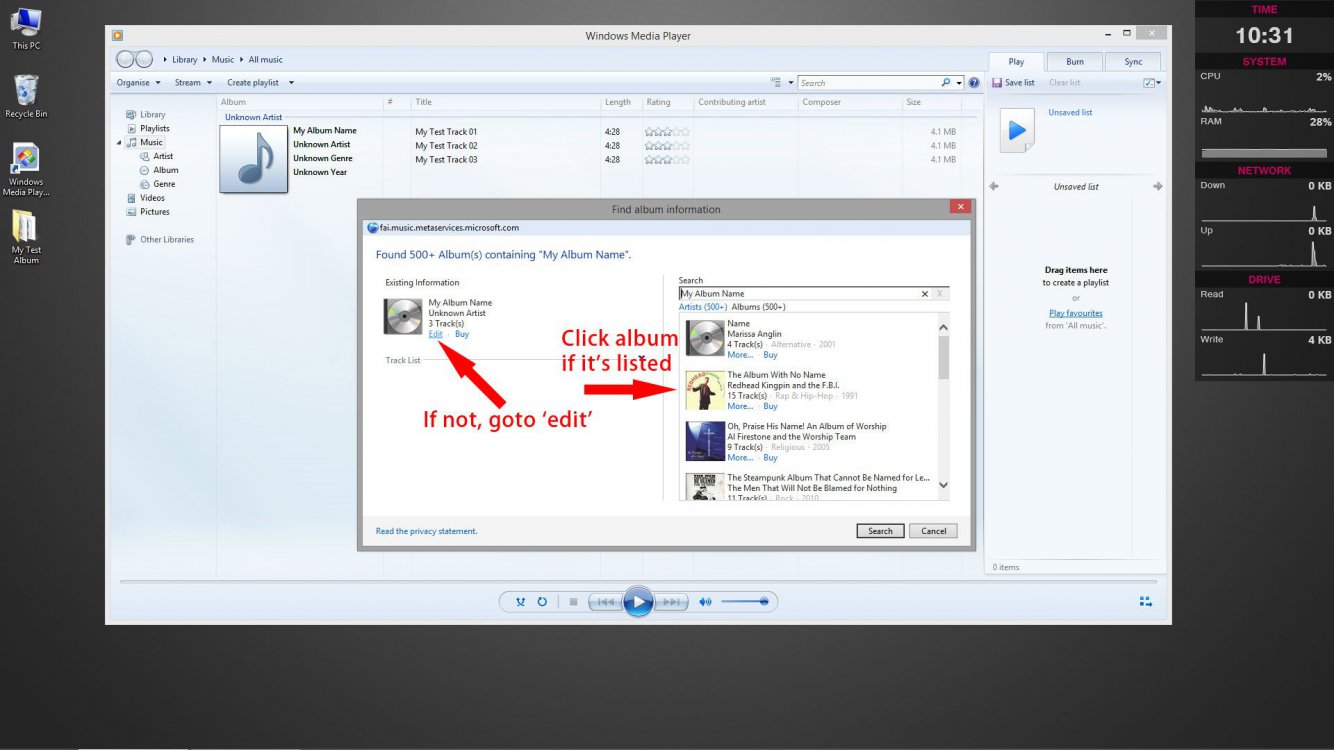Rate My Test Track 01 using stars
1334x750 pixels.
667,132
